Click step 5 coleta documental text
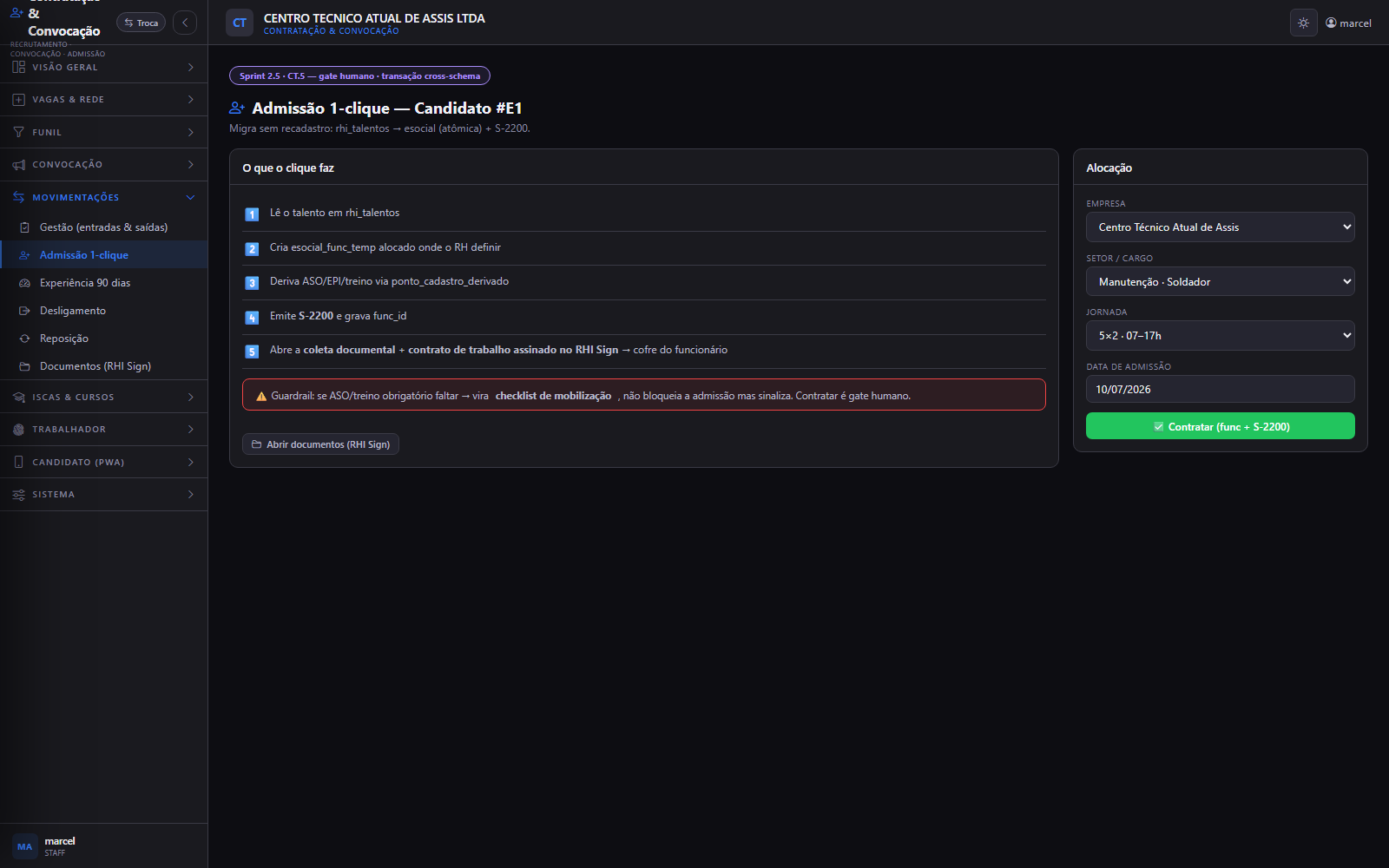This screenshot has height=868, width=1389. [498, 350]
